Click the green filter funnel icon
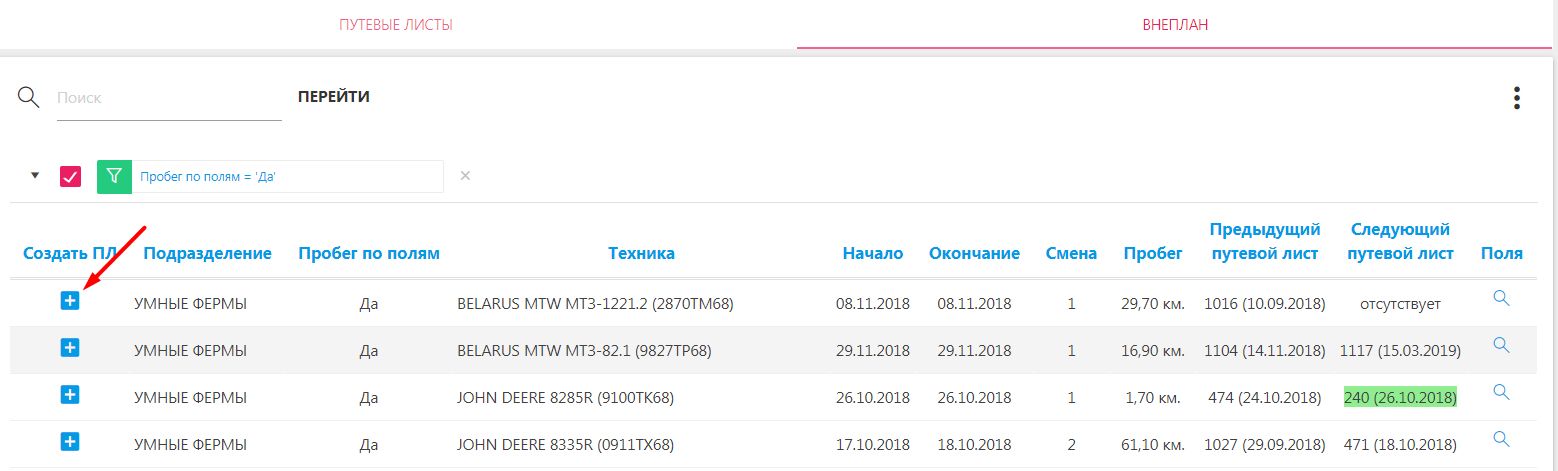The image size is (1558, 471). [115, 176]
